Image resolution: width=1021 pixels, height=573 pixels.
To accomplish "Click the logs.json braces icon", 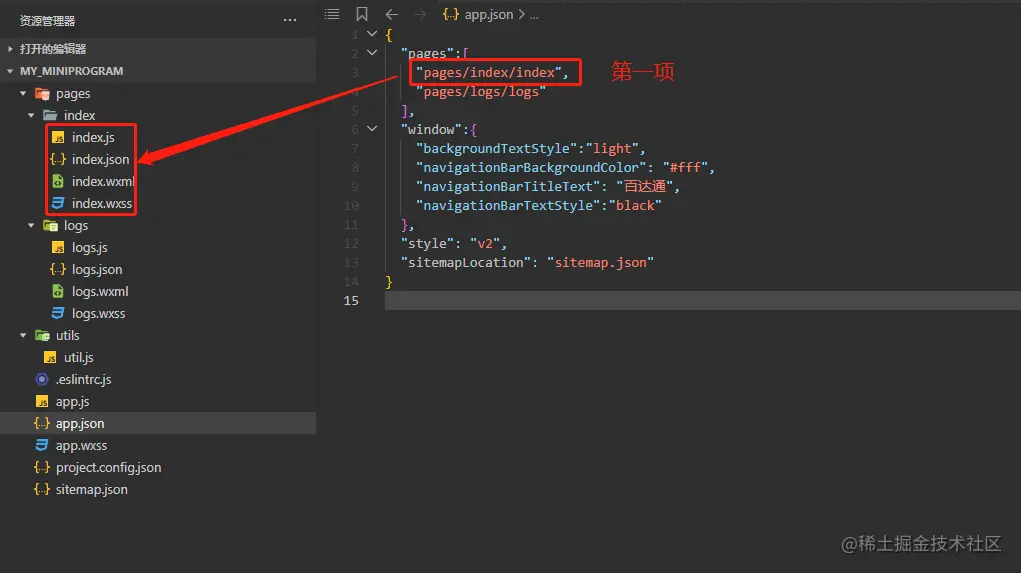I will pyautogui.click(x=58, y=269).
